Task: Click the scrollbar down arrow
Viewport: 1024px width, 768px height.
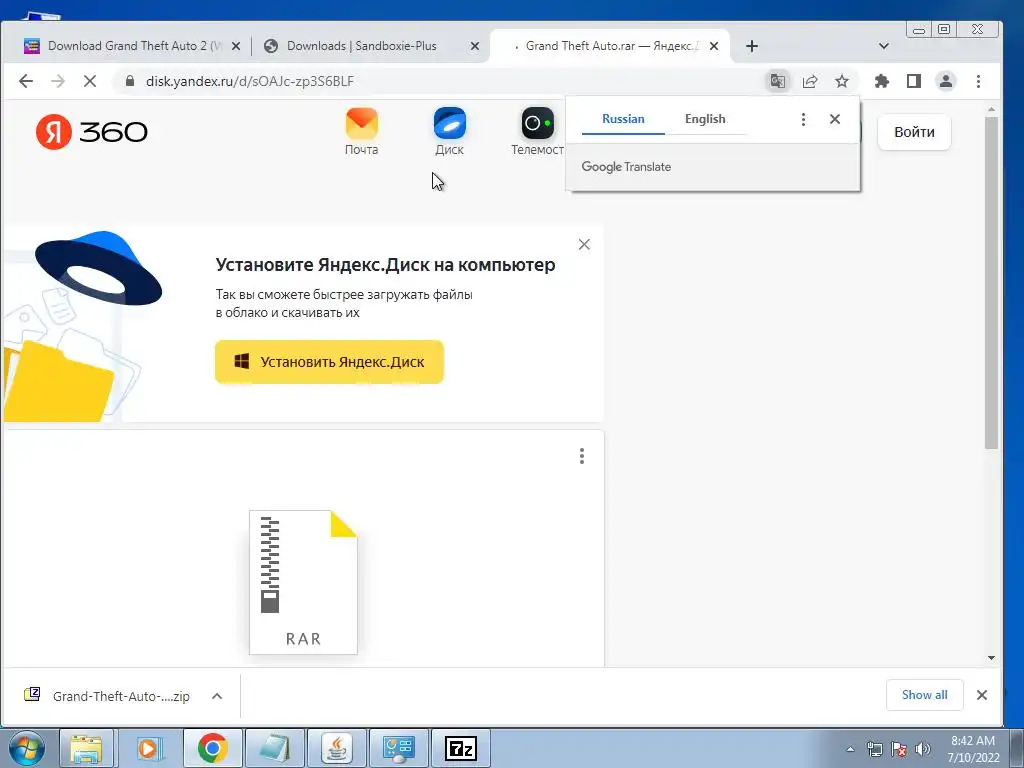Action: coord(991,658)
